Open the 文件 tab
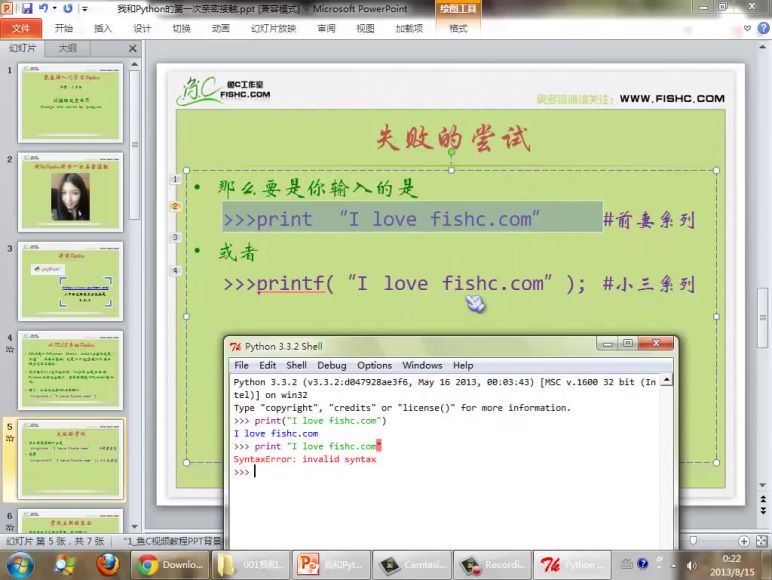This screenshot has height=580, width=772. (21, 28)
